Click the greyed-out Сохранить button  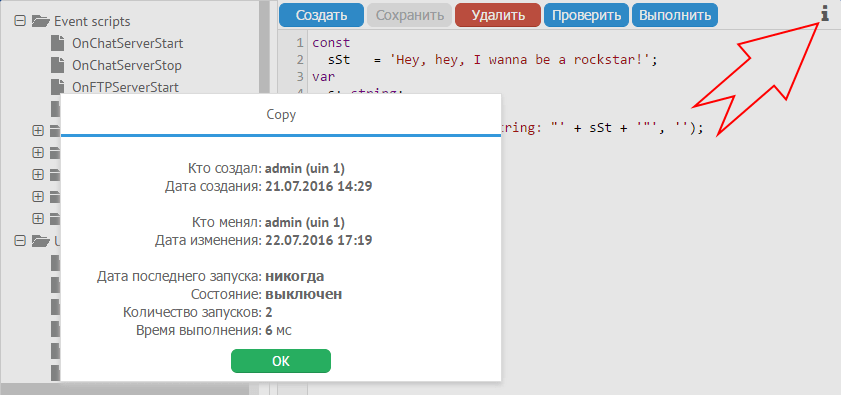point(410,15)
